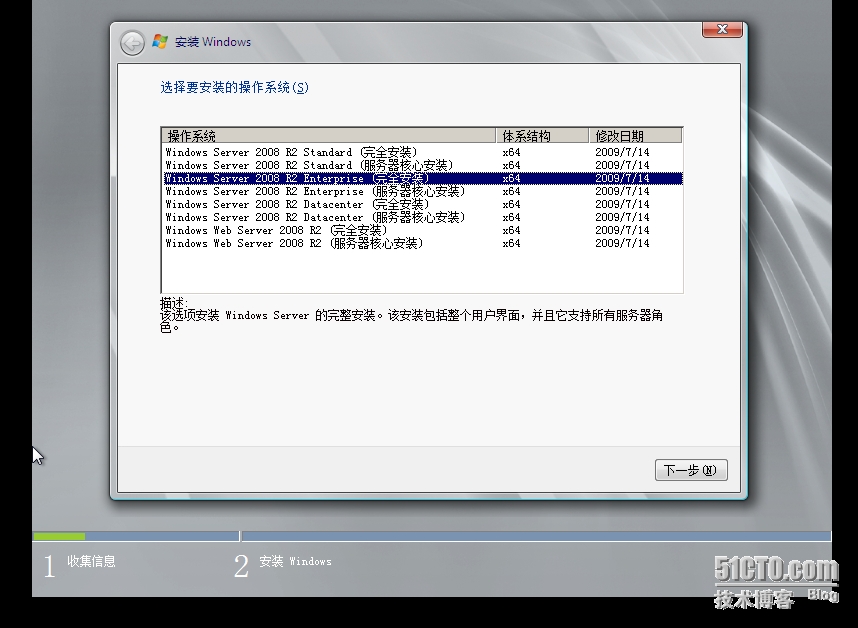Click x64 in the highlighted Enterprise row
Image resolution: width=858 pixels, height=628 pixels.
tap(512, 178)
